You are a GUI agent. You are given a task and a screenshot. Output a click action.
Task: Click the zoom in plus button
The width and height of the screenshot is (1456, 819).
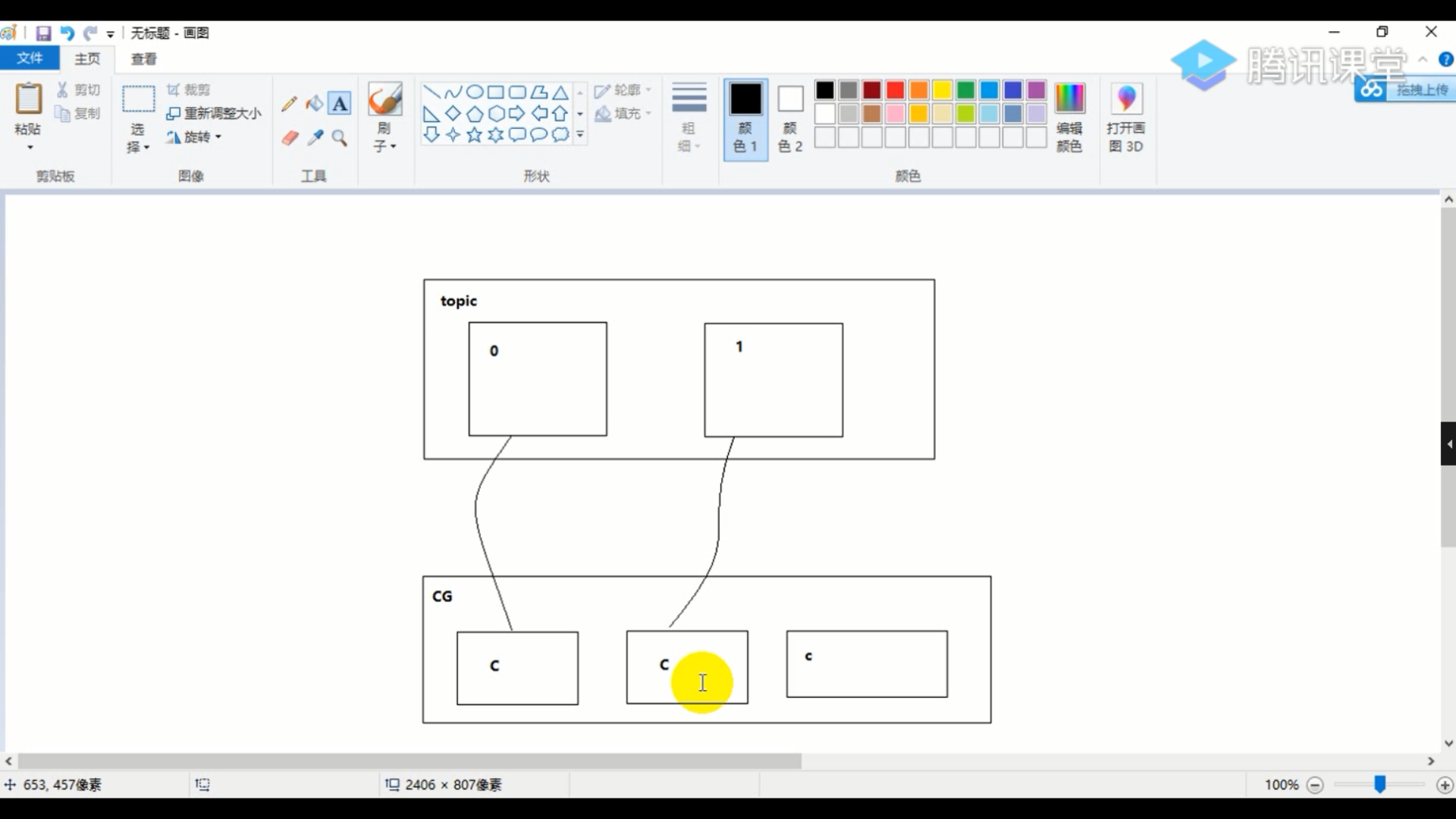click(1445, 785)
